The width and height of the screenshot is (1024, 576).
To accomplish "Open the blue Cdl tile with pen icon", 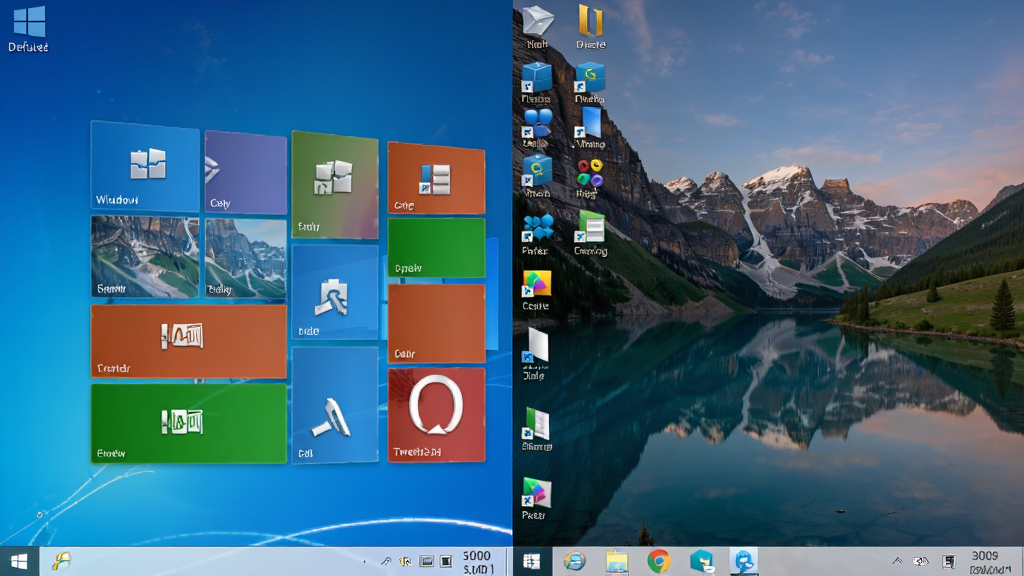I will pos(334,405).
